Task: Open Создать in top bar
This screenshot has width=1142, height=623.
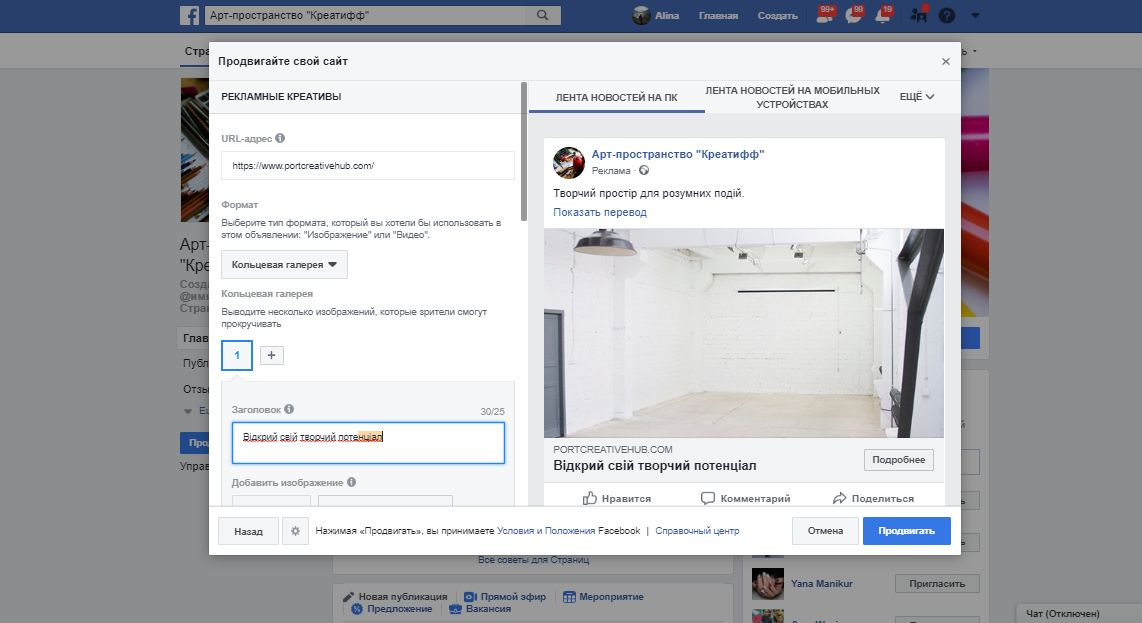Action: pos(777,15)
